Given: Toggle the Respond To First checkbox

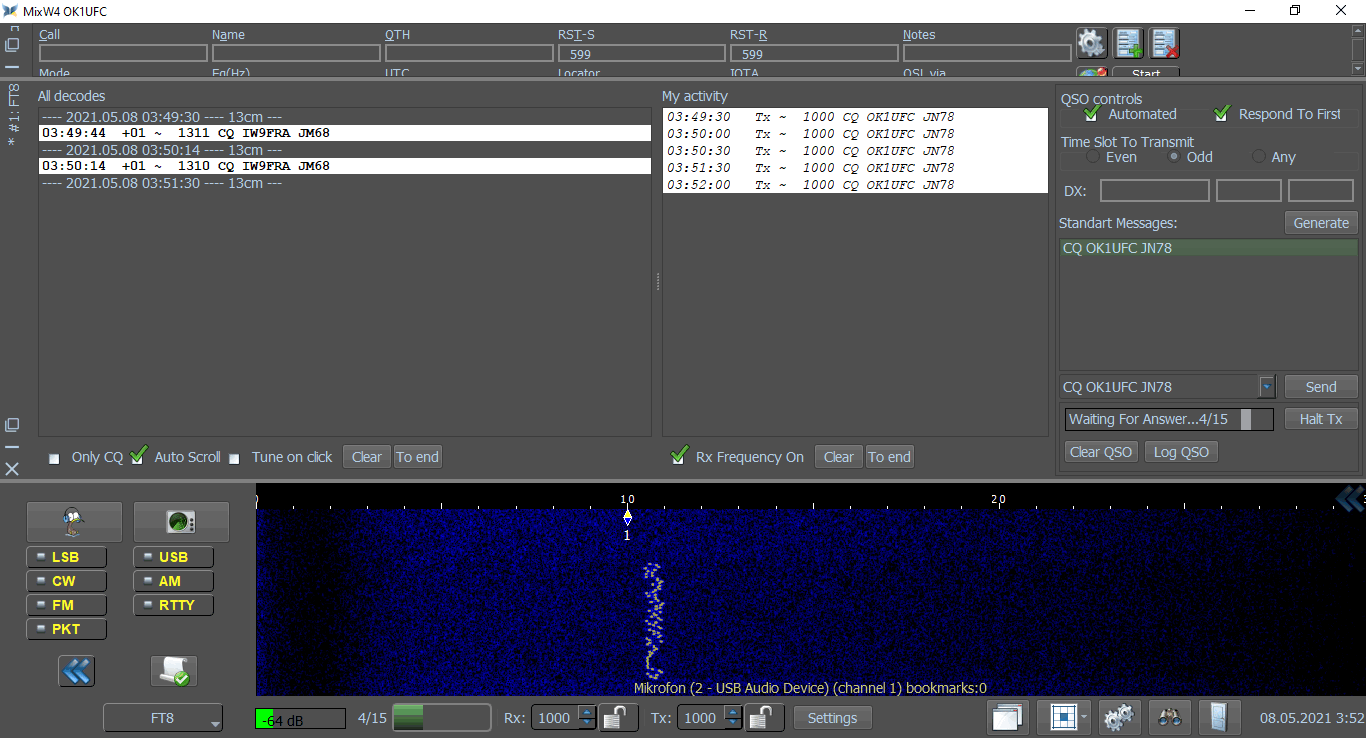Looking at the screenshot, I should [x=1221, y=114].
